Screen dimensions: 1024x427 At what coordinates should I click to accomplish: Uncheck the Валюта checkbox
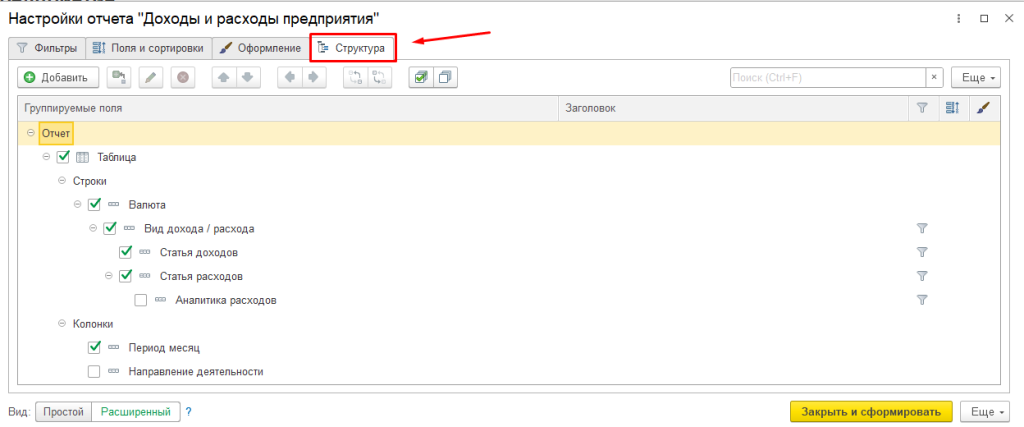pos(94,204)
